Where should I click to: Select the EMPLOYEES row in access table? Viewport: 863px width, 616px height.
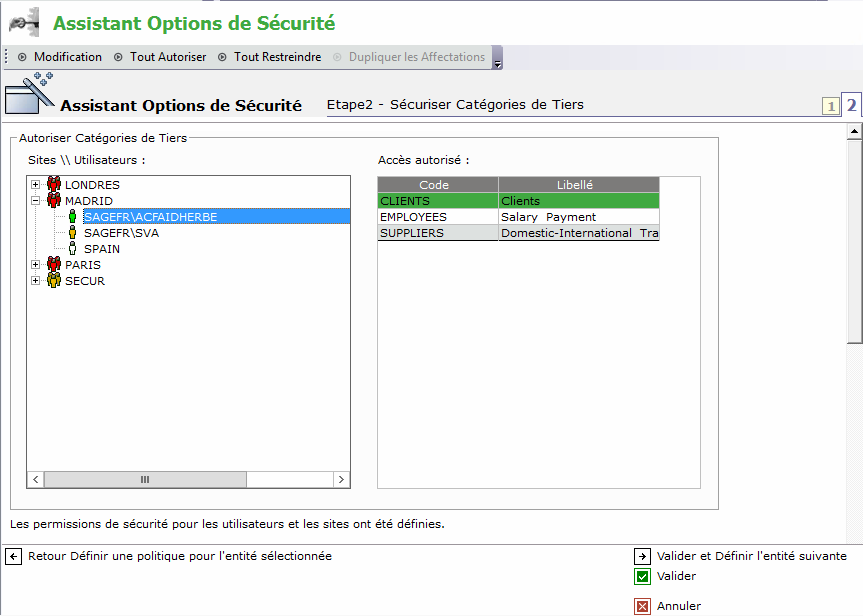[x=518, y=217]
